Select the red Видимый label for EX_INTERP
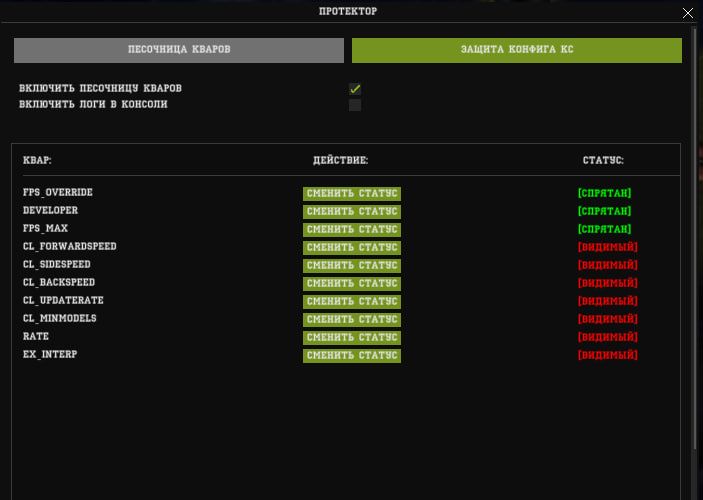 point(607,355)
